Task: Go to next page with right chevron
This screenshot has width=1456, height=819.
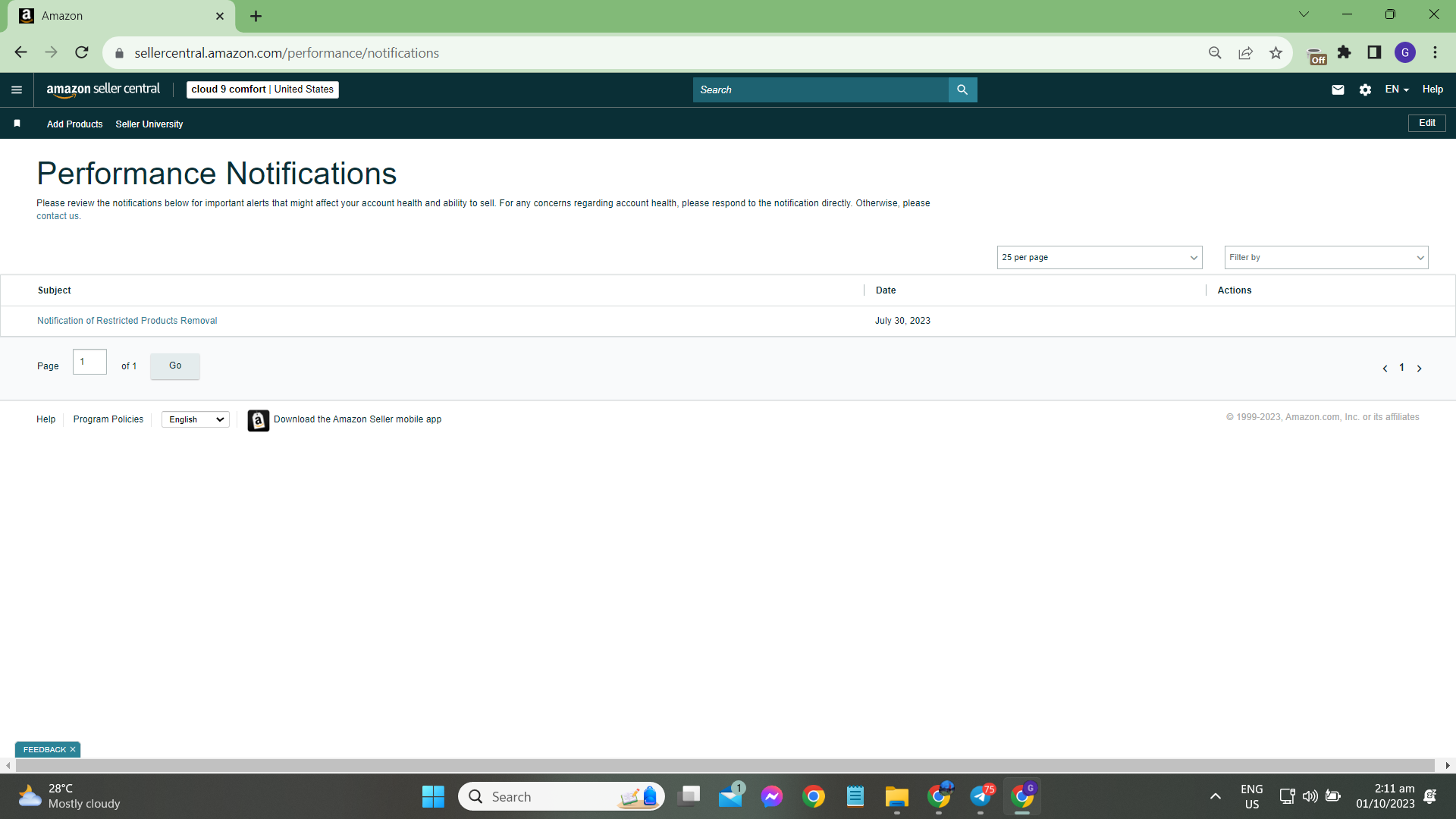Action: (1420, 369)
